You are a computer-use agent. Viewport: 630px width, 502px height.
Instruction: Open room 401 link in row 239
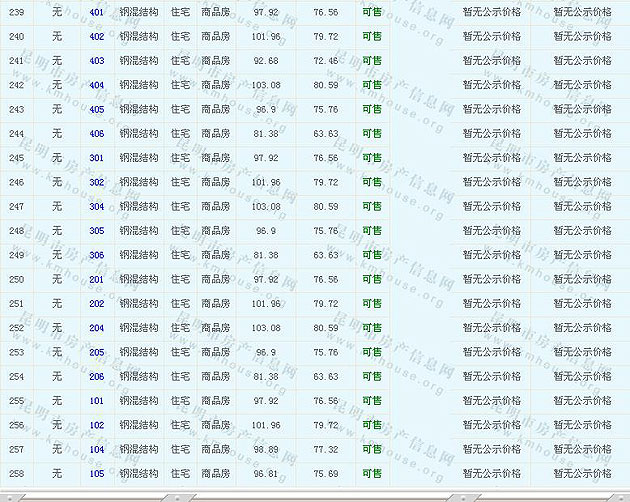(96, 12)
